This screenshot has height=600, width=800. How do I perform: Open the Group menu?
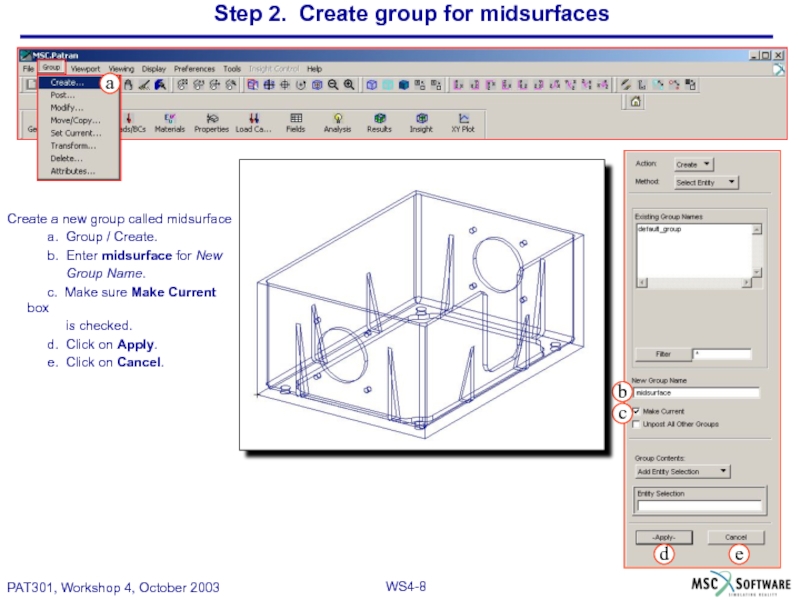51,67
